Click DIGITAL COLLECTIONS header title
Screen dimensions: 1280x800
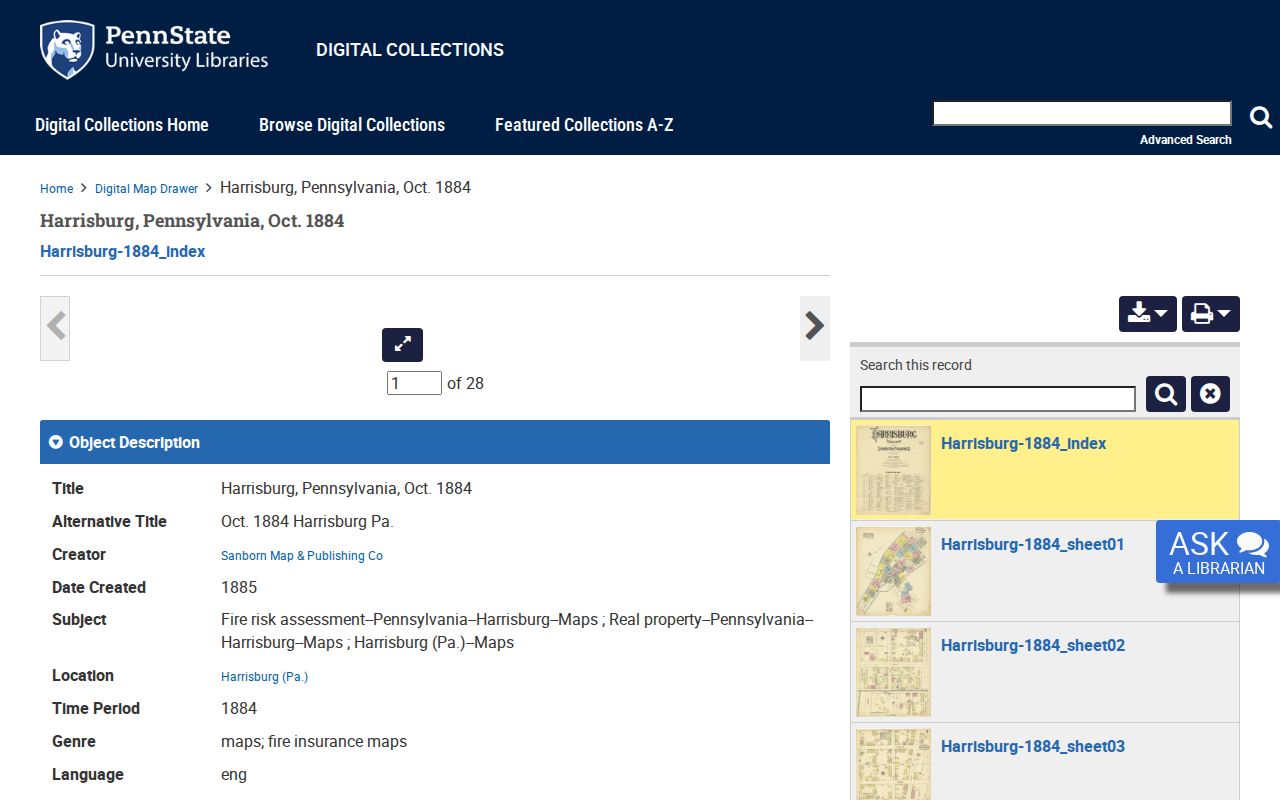coord(410,50)
